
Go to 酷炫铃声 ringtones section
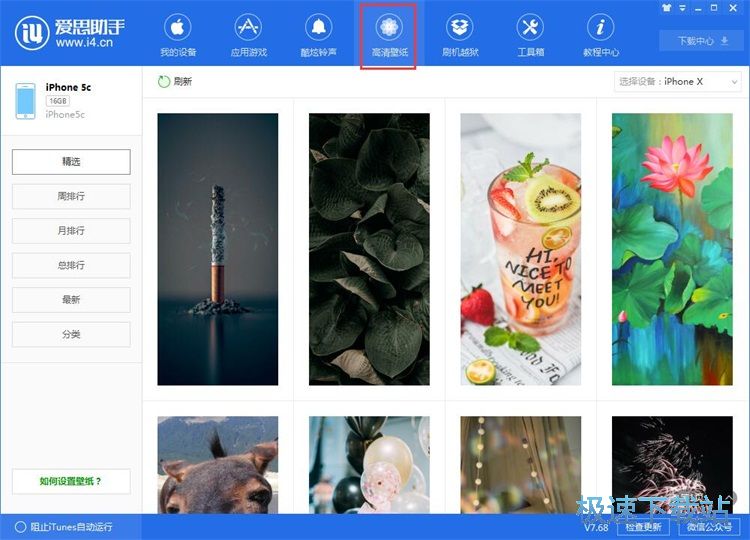point(318,36)
